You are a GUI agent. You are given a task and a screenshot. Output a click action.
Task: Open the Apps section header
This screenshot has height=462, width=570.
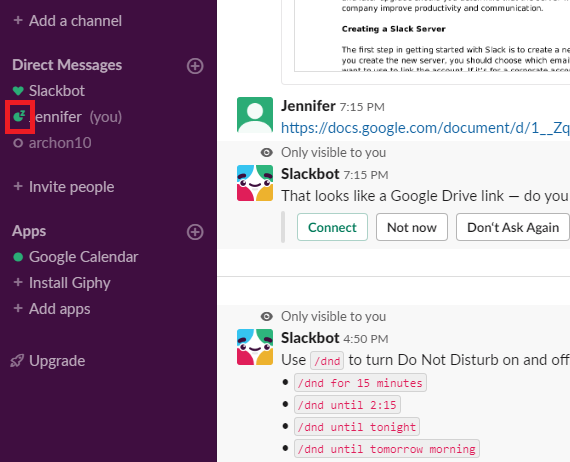(29, 231)
